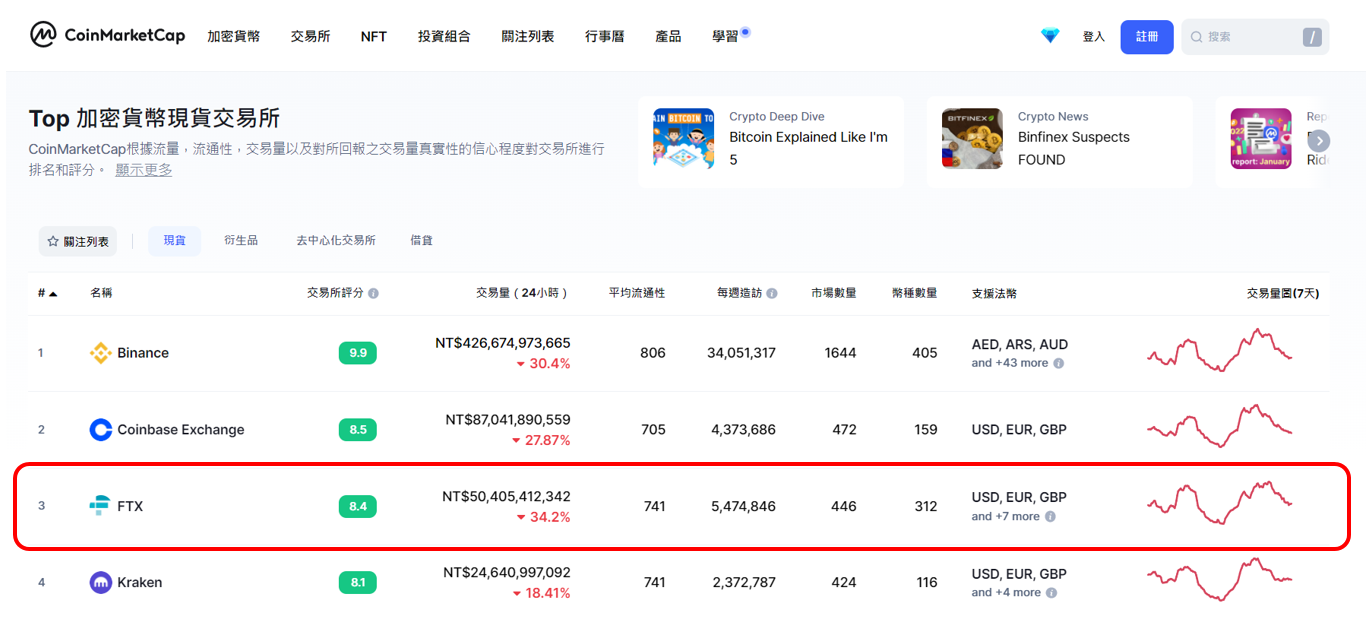Viewport: 1368px width, 633px height.
Task: Click Kraken's 7-day volume chart
Action: point(1220,581)
